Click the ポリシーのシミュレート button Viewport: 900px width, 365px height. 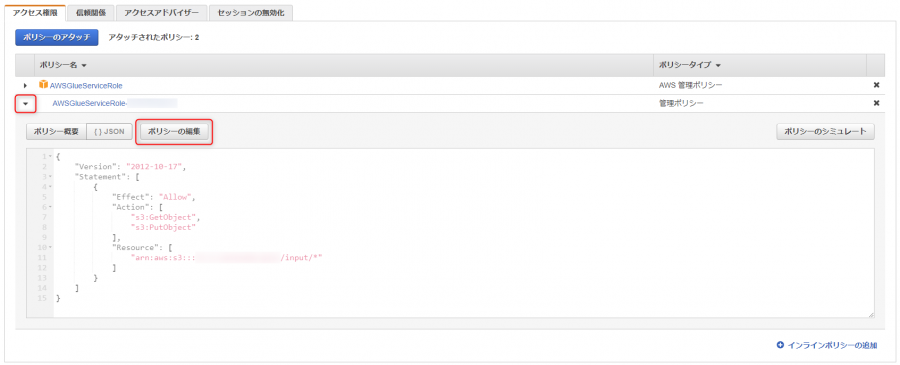[x=825, y=131]
